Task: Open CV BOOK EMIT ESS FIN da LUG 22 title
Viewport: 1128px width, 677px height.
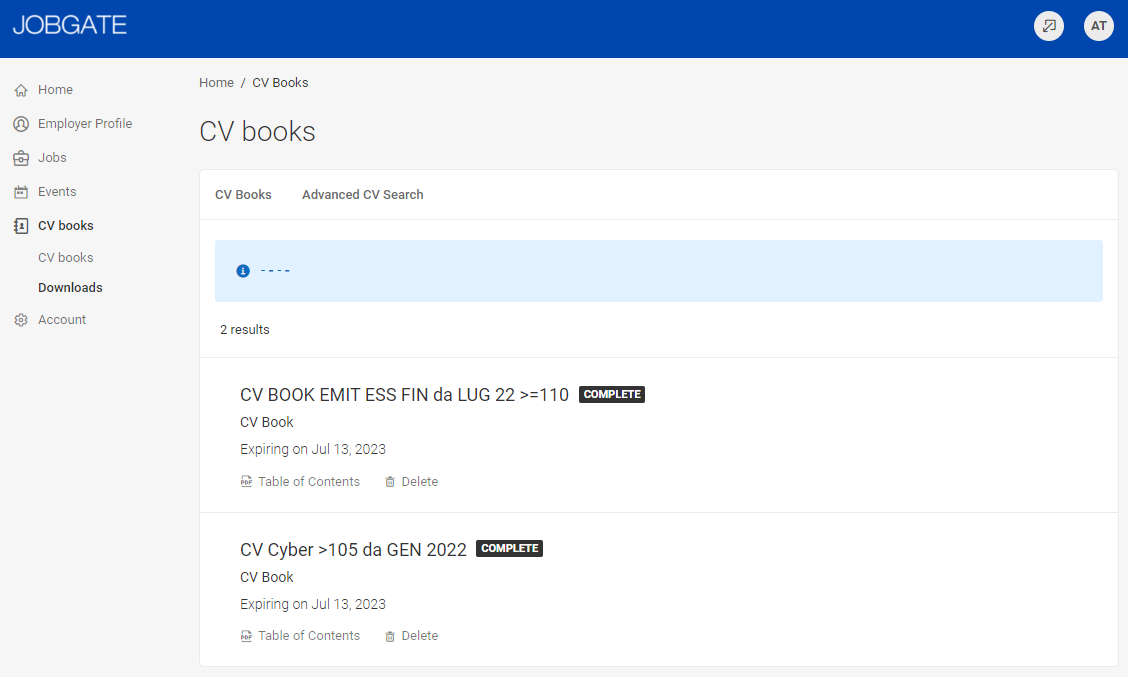Action: tap(404, 395)
